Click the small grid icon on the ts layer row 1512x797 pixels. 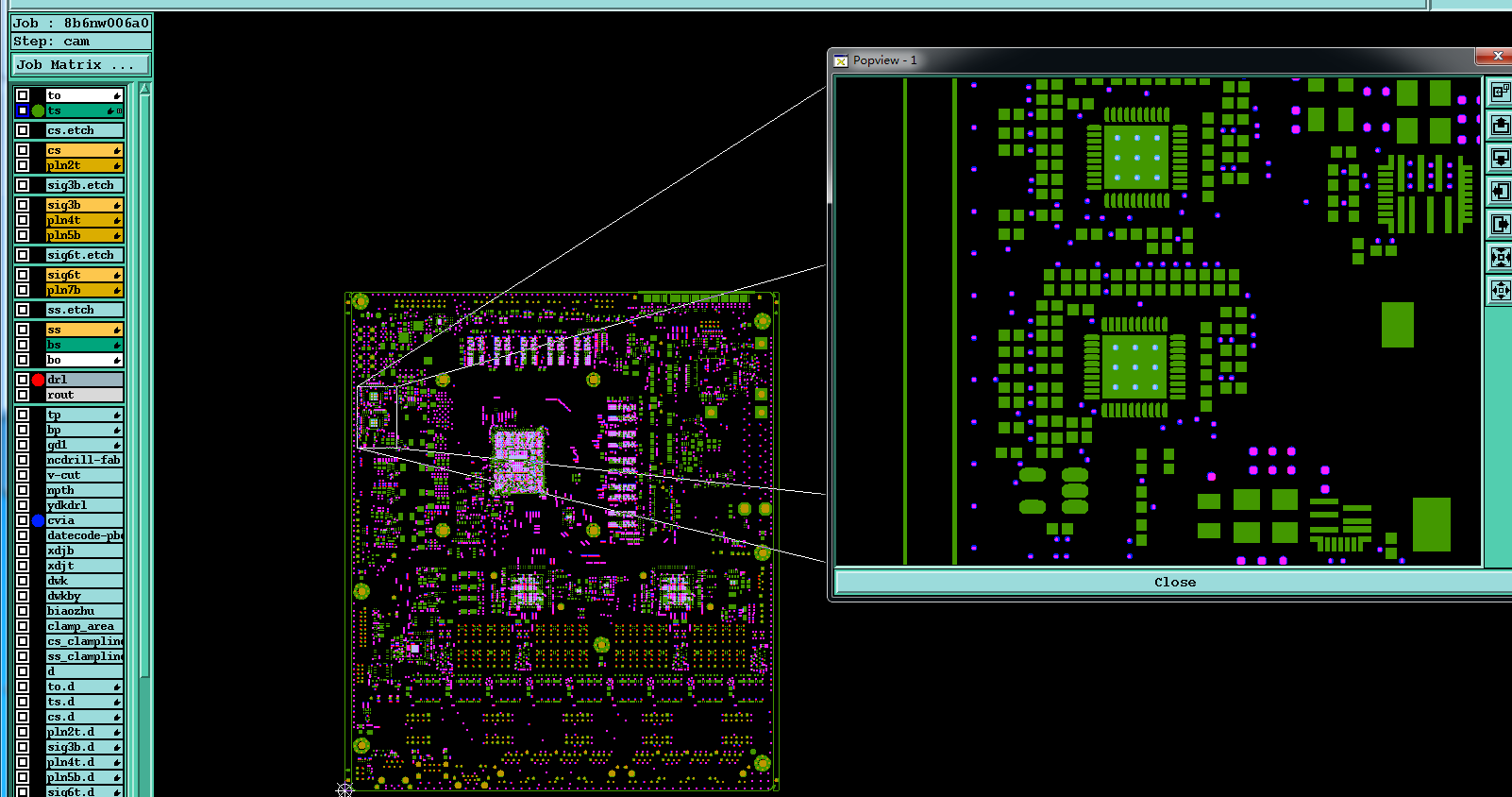point(119,111)
